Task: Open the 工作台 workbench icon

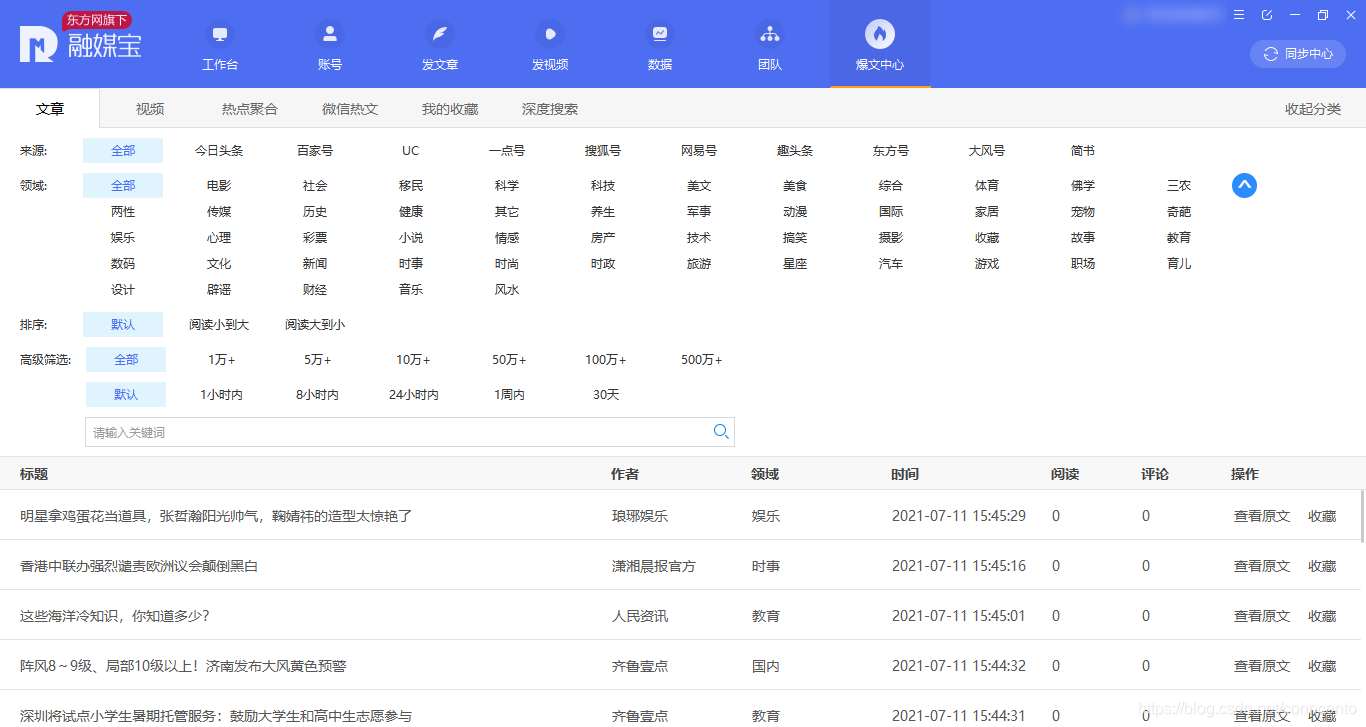Action: (220, 34)
